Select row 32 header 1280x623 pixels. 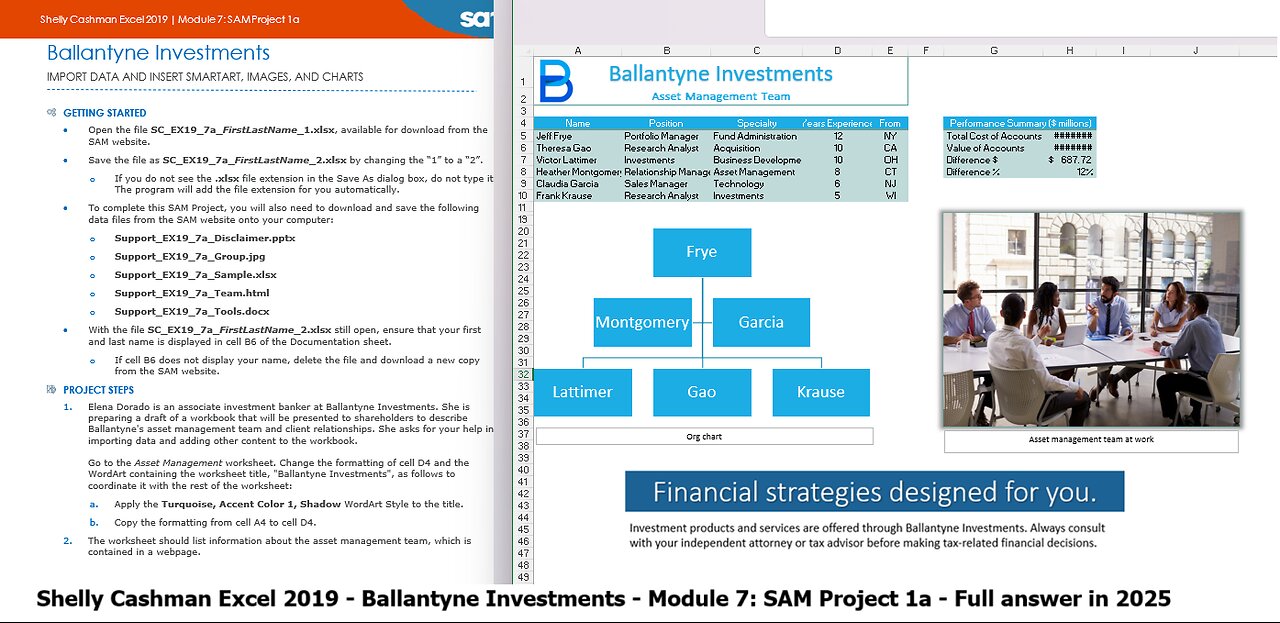(522, 374)
